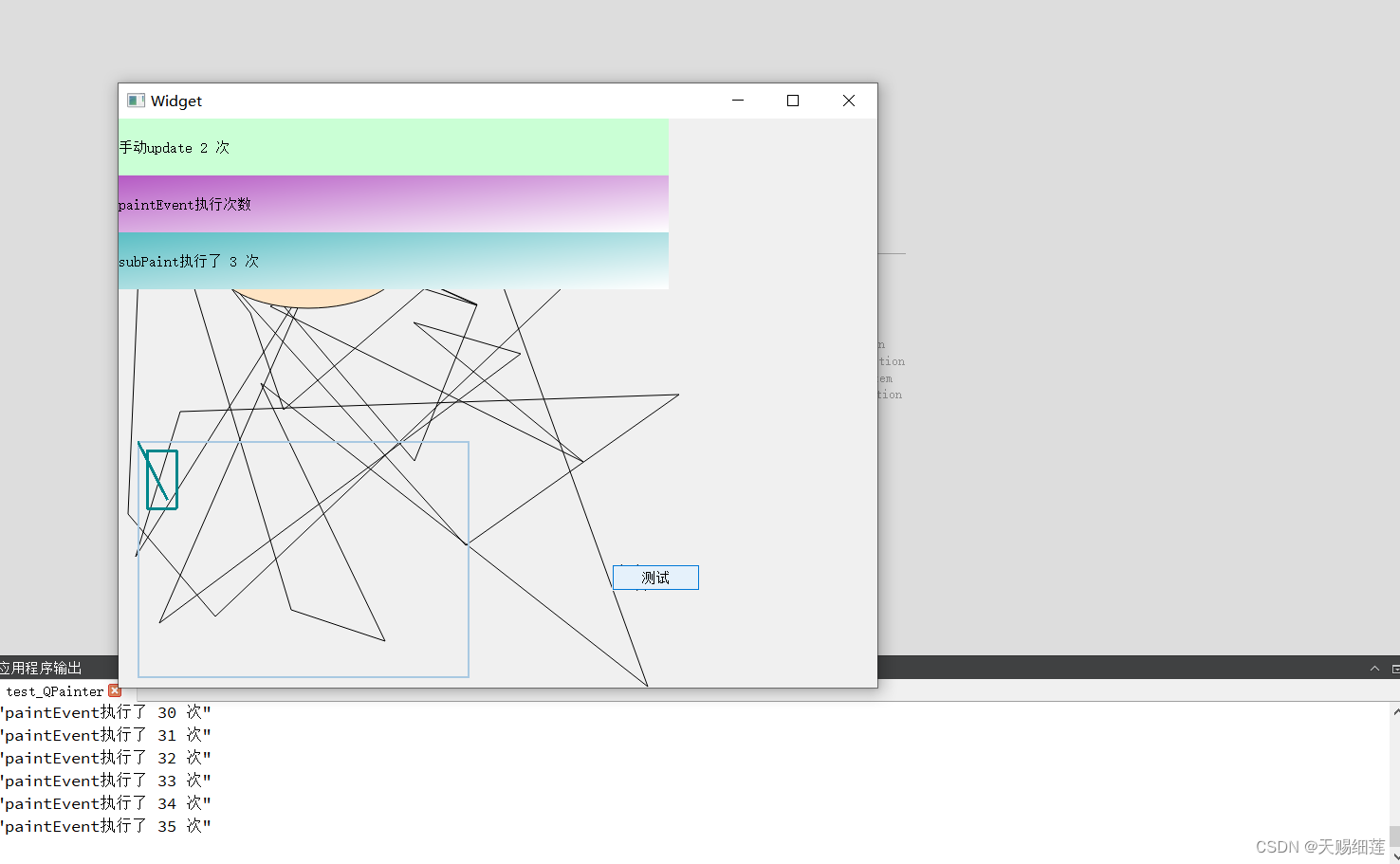Click the output line 'paintEvent执行了 35 次'
This screenshot has height=864, width=1400.
click(105, 826)
